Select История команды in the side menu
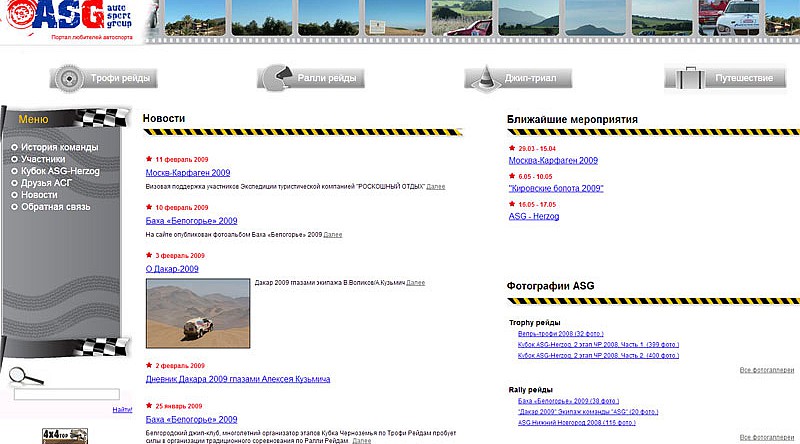The width and height of the screenshot is (800, 444). point(59,147)
